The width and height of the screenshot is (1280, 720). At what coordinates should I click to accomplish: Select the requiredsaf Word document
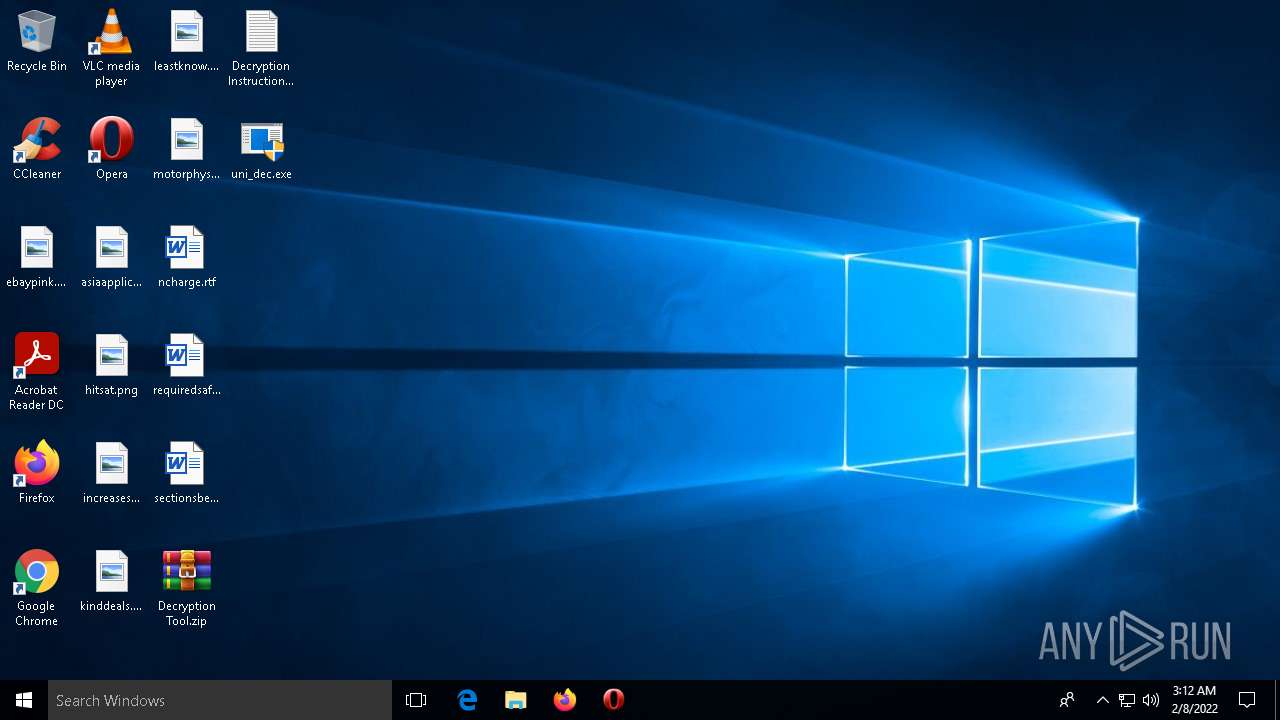[x=187, y=365]
